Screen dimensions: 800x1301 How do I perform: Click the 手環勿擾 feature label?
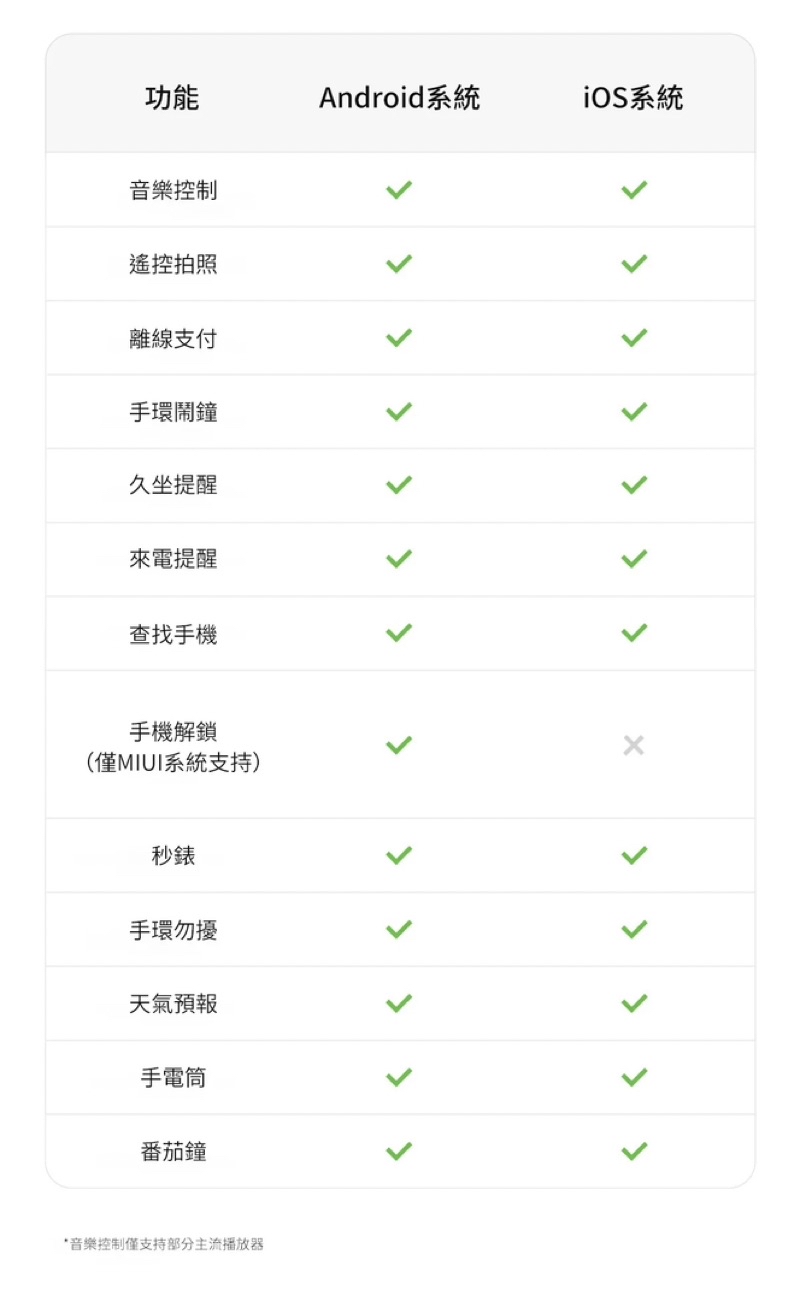(173, 931)
